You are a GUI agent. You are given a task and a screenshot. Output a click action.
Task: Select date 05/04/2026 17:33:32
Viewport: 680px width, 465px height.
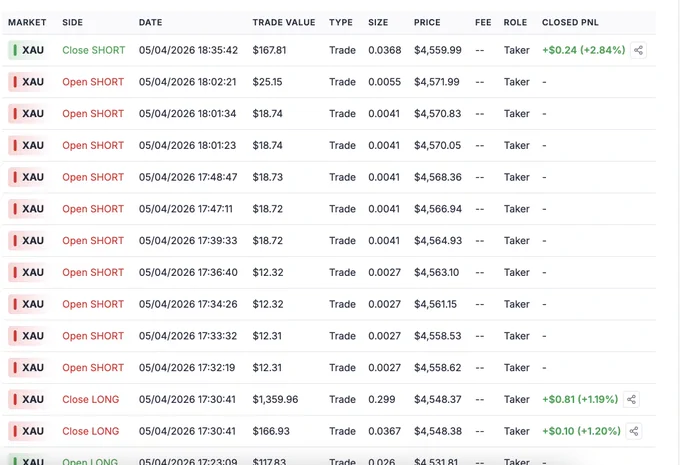point(188,336)
